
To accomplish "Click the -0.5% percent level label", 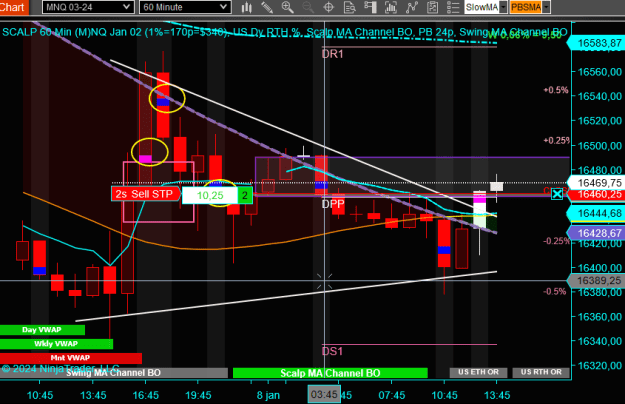I will coord(554,292).
